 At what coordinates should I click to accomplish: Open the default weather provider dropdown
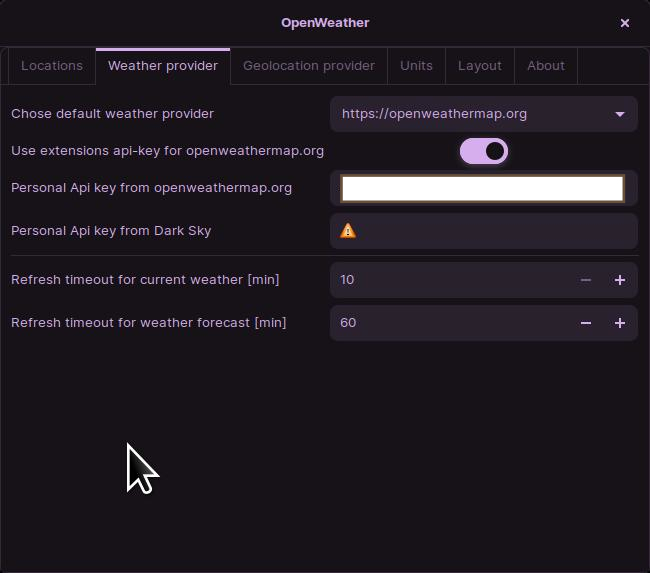483,114
